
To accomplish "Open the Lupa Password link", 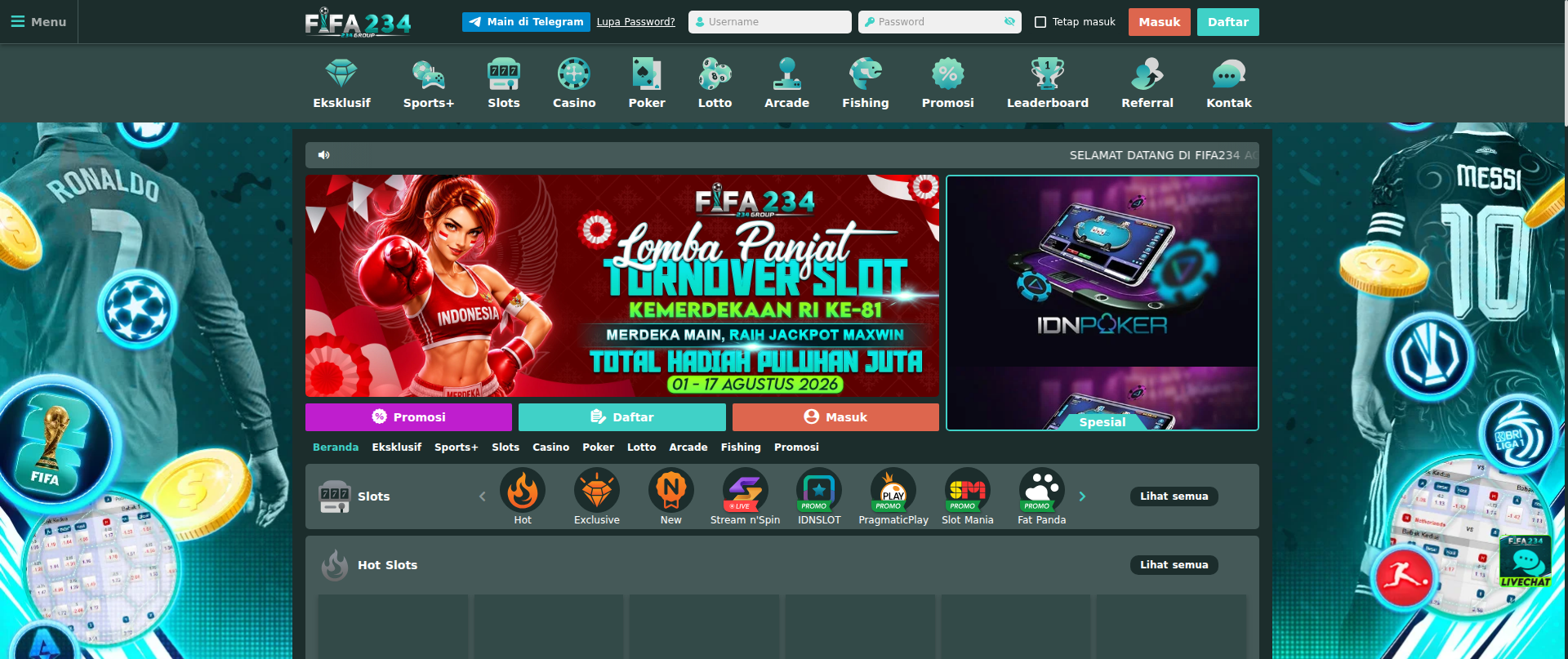I will pos(636,22).
